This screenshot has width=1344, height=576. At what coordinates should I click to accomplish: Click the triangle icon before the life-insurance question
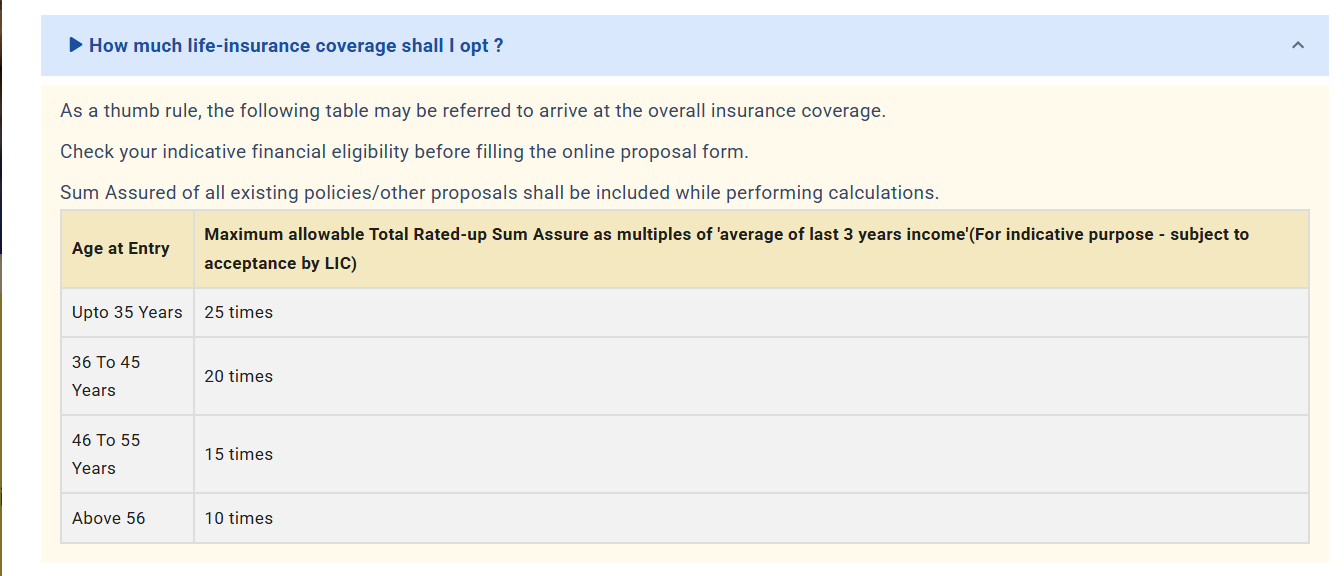(x=76, y=45)
